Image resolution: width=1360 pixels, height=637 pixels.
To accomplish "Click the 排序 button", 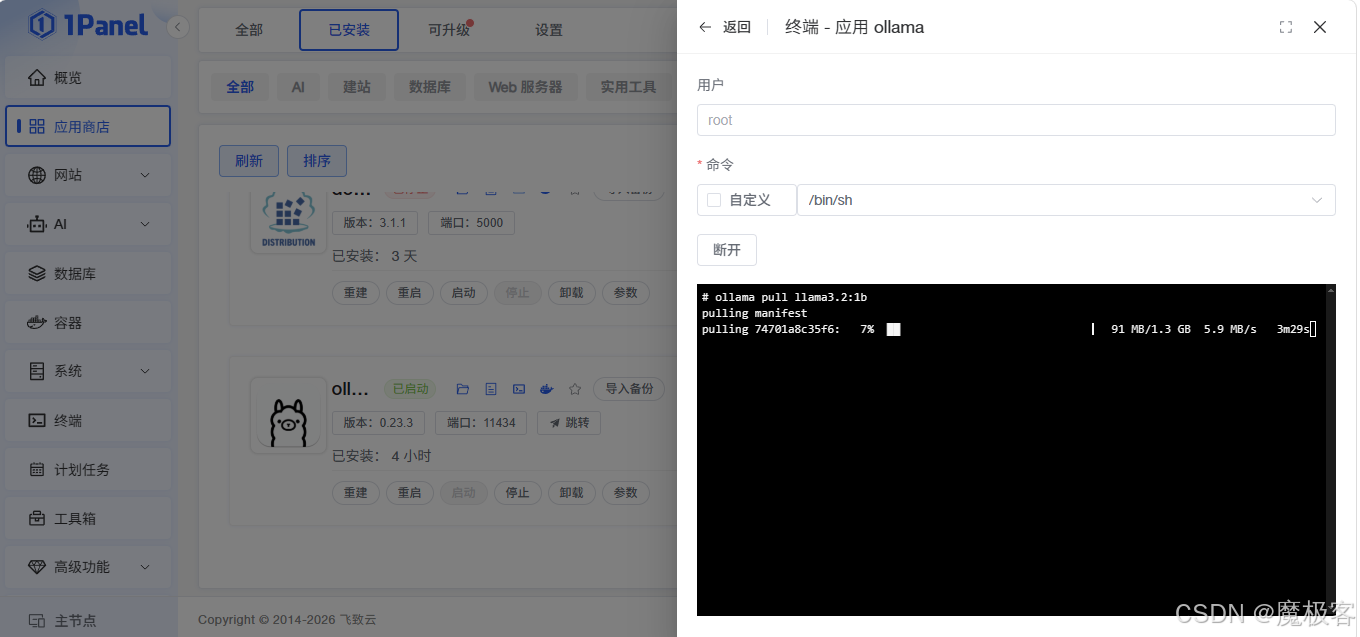I will (317, 160).
